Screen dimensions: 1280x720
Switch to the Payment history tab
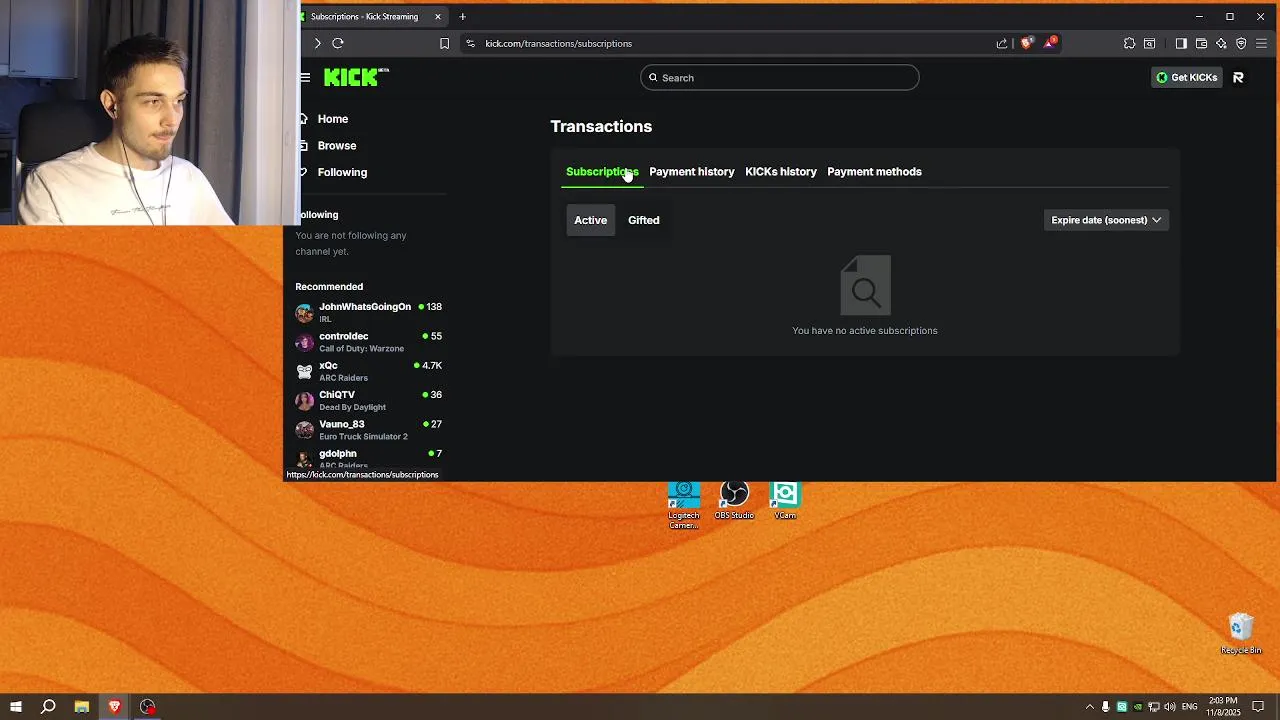point(691,172)
